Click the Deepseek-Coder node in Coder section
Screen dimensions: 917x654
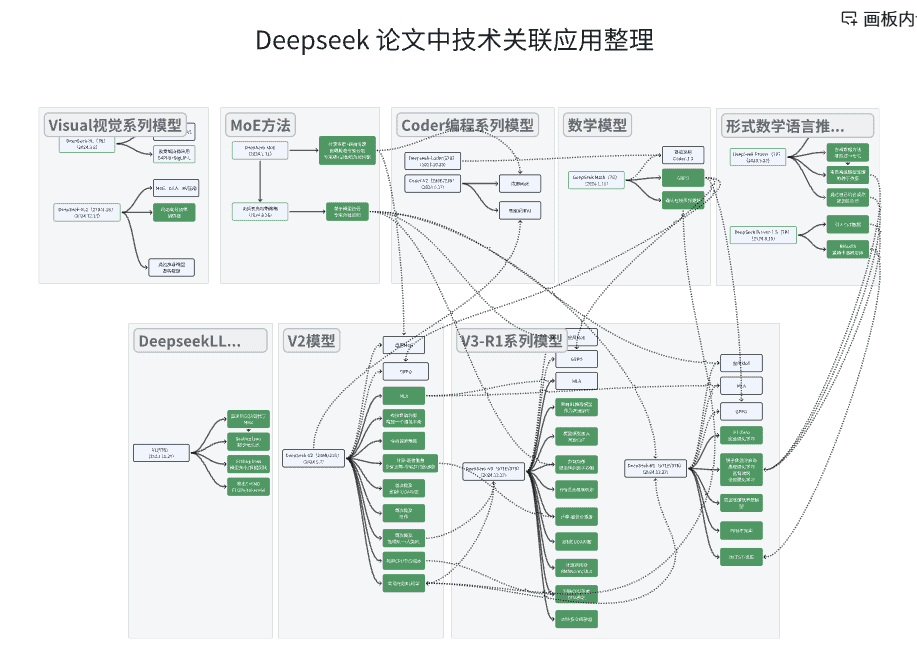pyautogui.click(x=432, y=161)
